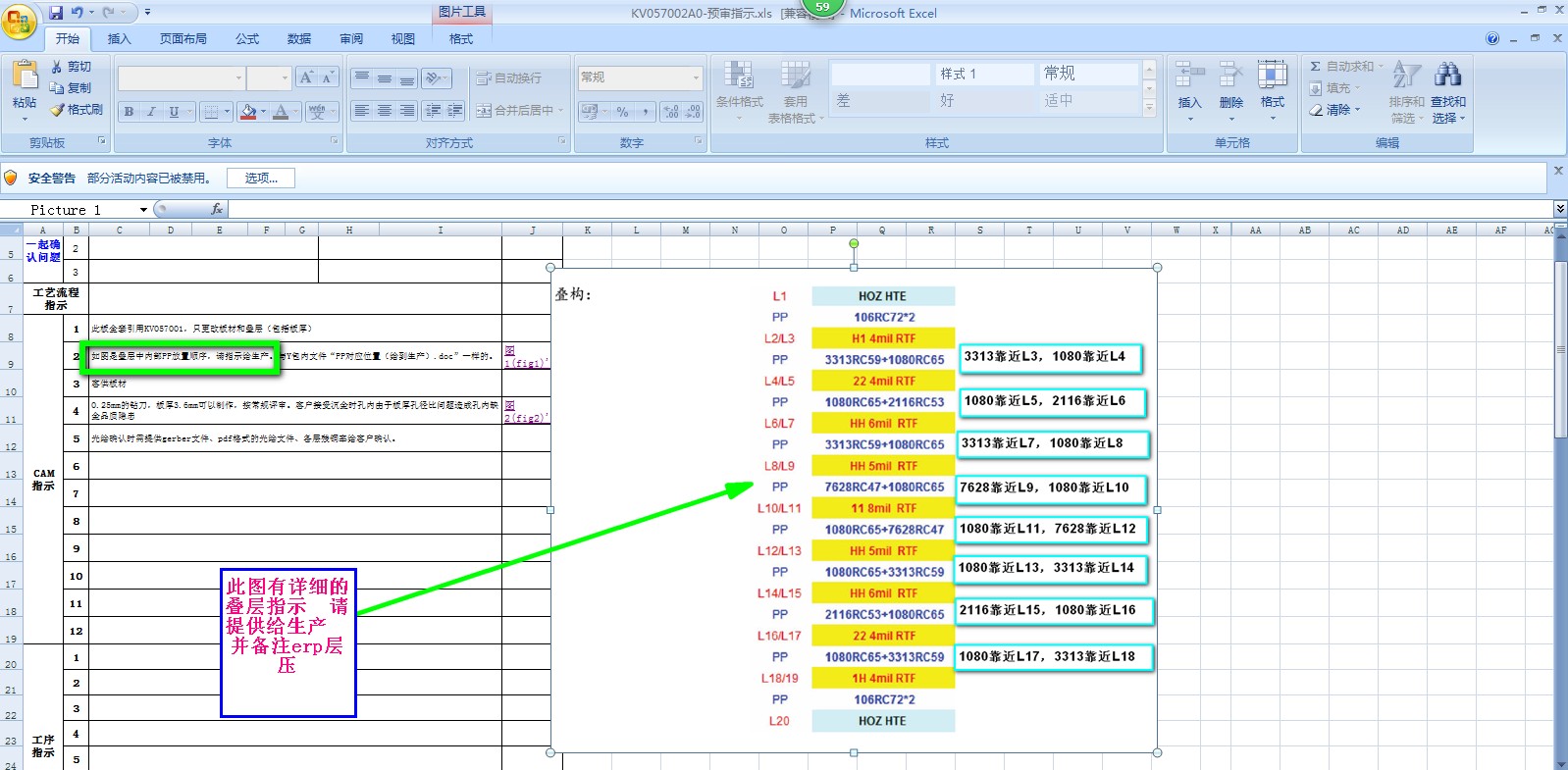Click the fill color paint bucket
The height and width of the screenshot is (770, 1568).
coord(248,112)
